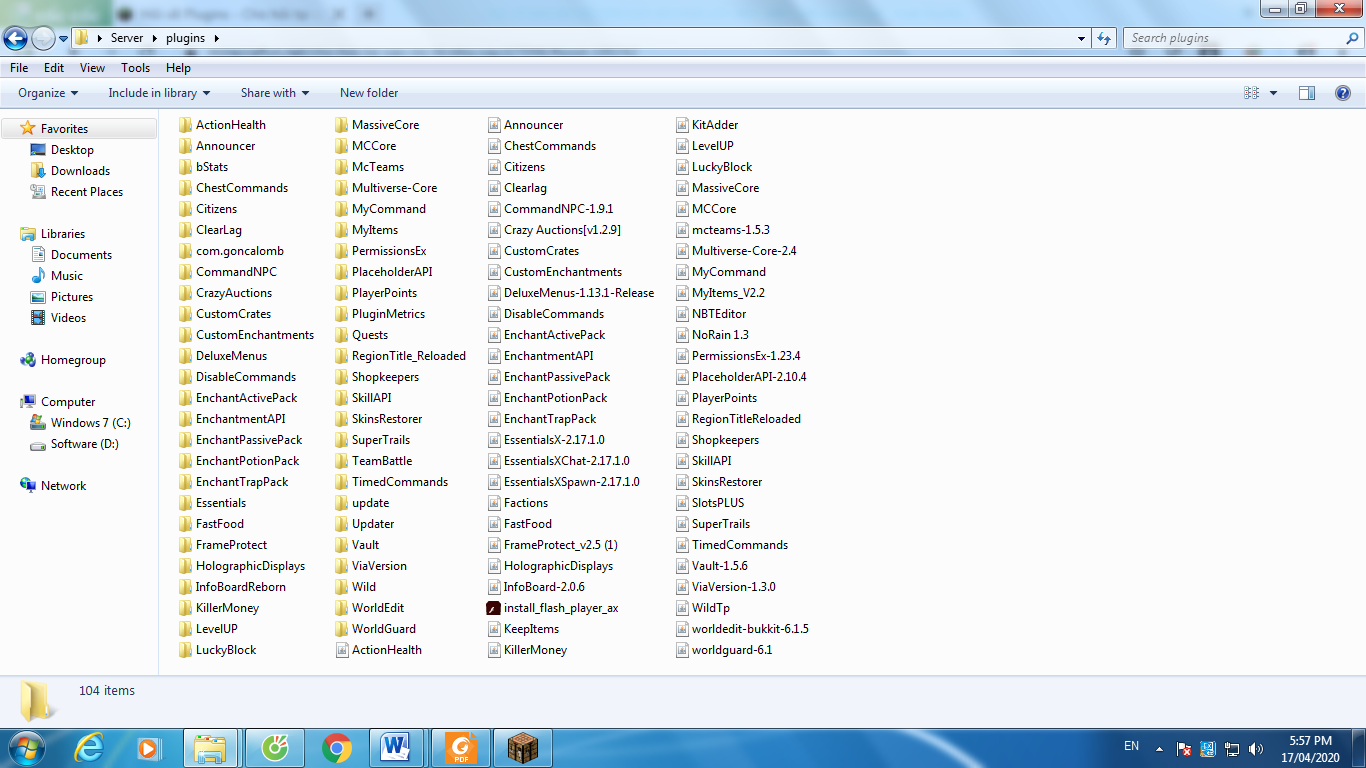Image resolution: width=1366 pixels, height=768 pixels.
Task: Open the Help menu
Action: (x=178, y=68)
